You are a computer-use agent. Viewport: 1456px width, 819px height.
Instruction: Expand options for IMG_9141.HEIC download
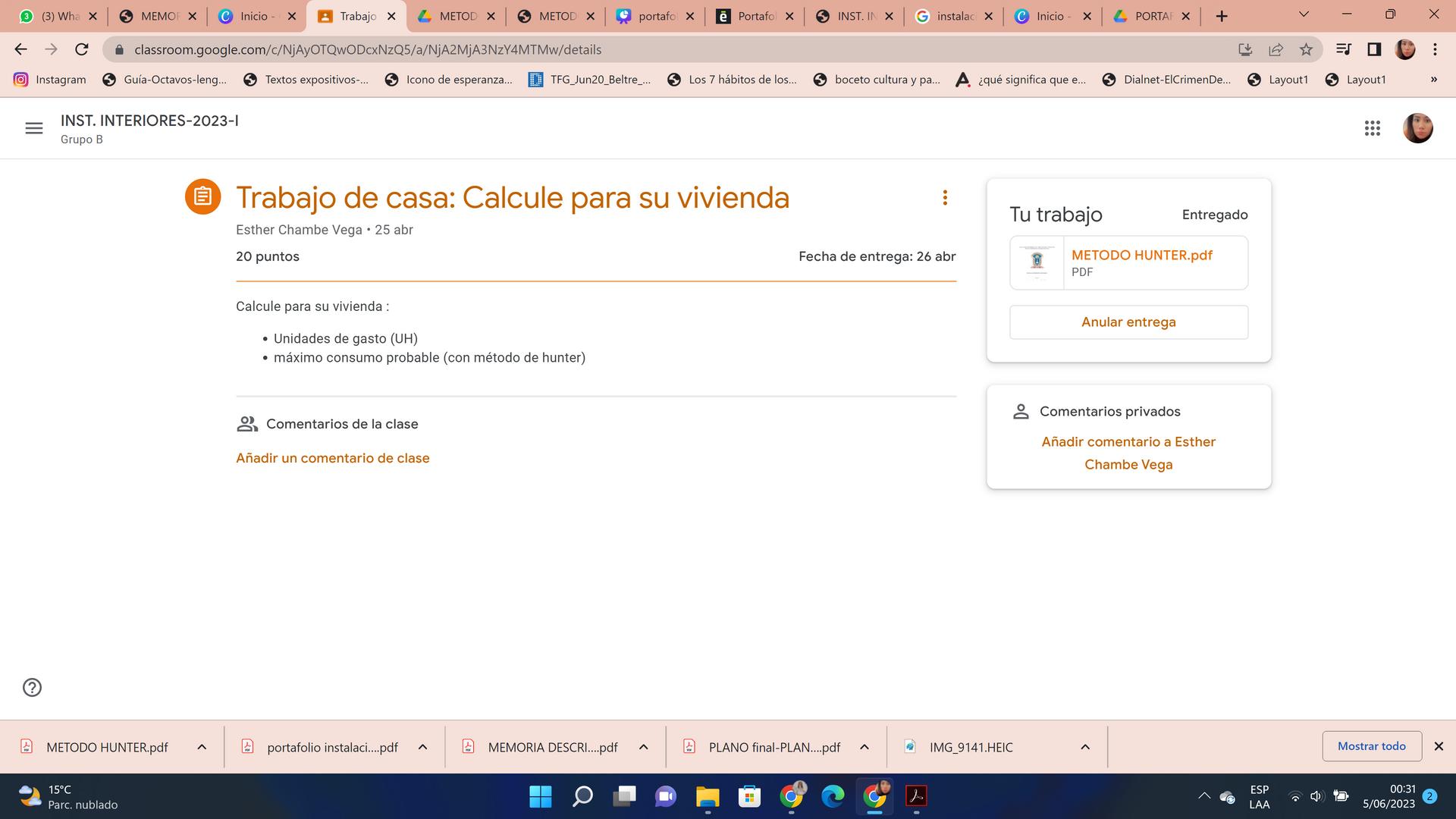point(1085,747)
